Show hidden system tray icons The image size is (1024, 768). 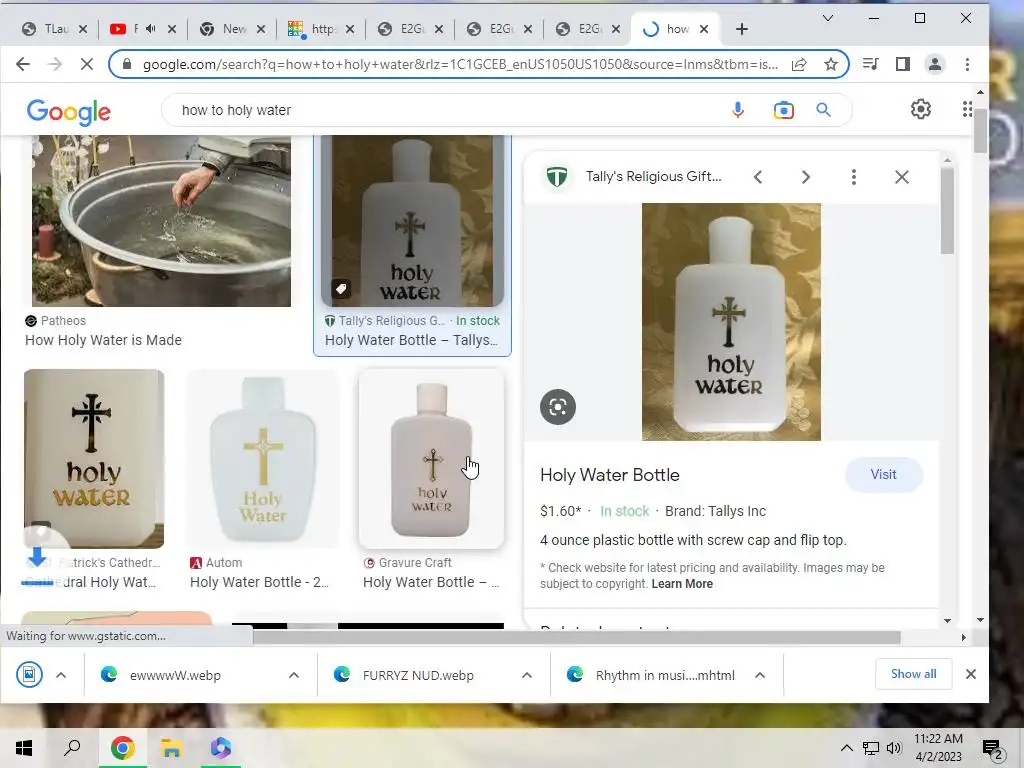846,748
